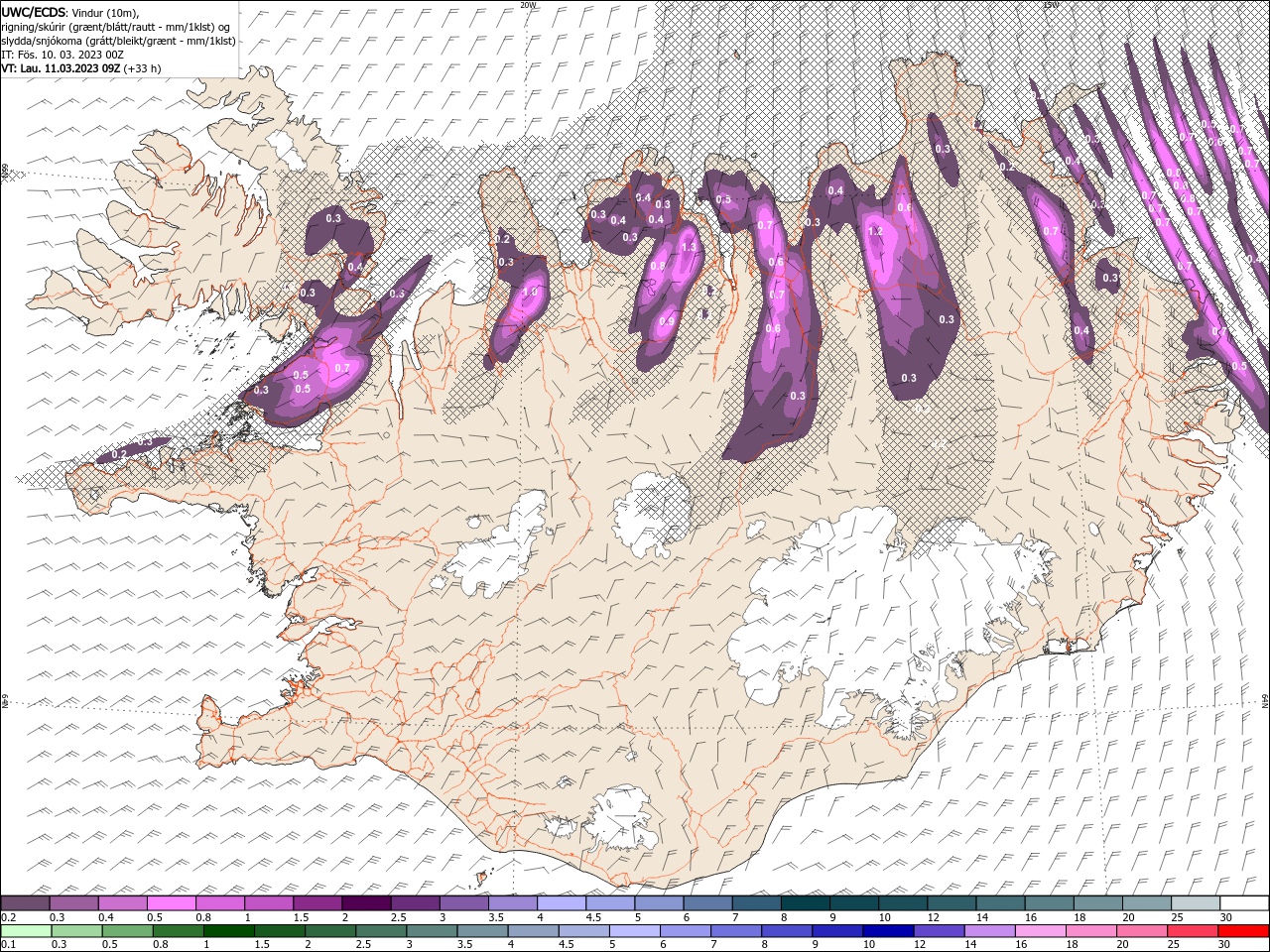This screenshot has height=952, width=1270.
Task: Click the '1.2' snowfall value on the map
Action: coord(875,231)
